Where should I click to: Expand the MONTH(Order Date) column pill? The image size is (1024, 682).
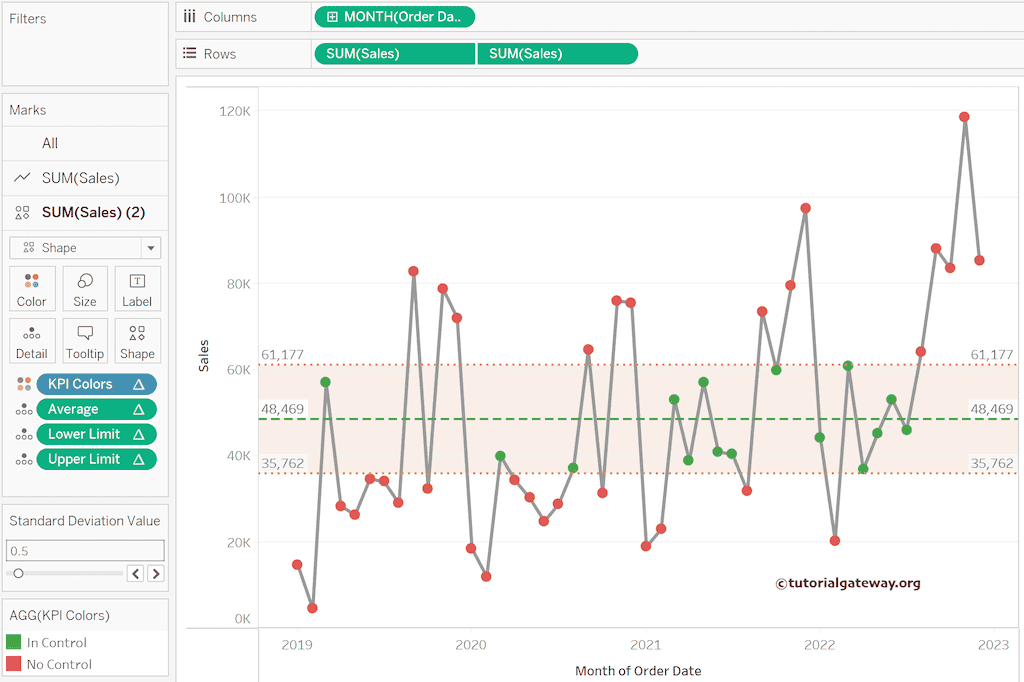click(332, 17)
